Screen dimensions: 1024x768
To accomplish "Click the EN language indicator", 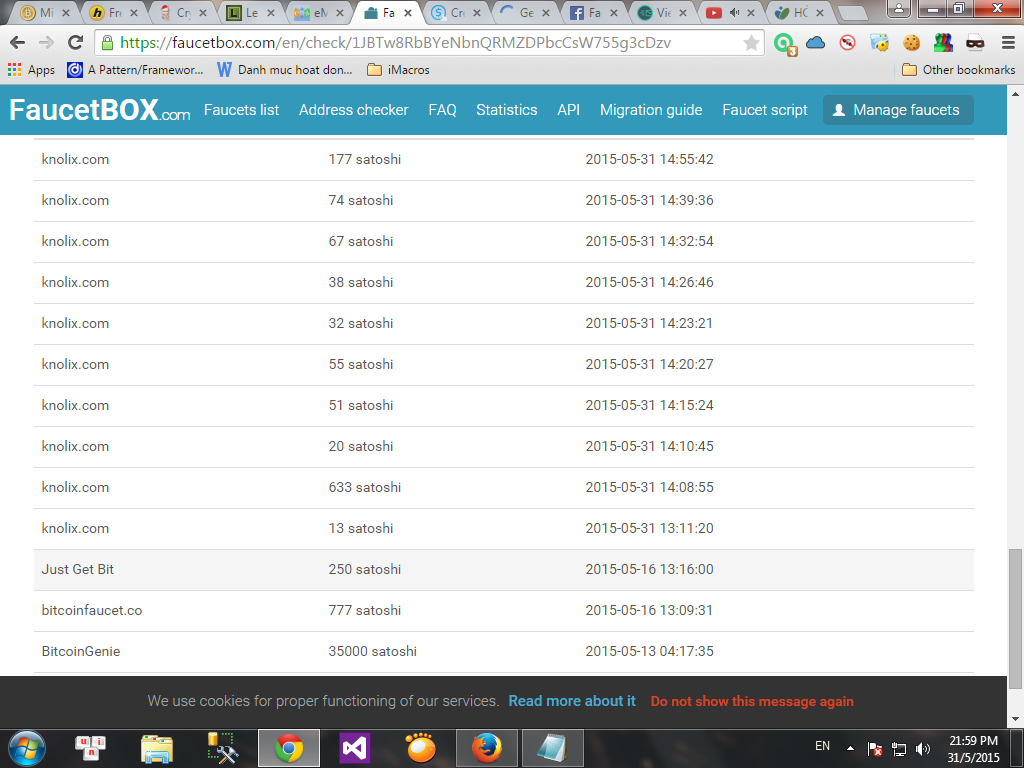I will [822, 746].
